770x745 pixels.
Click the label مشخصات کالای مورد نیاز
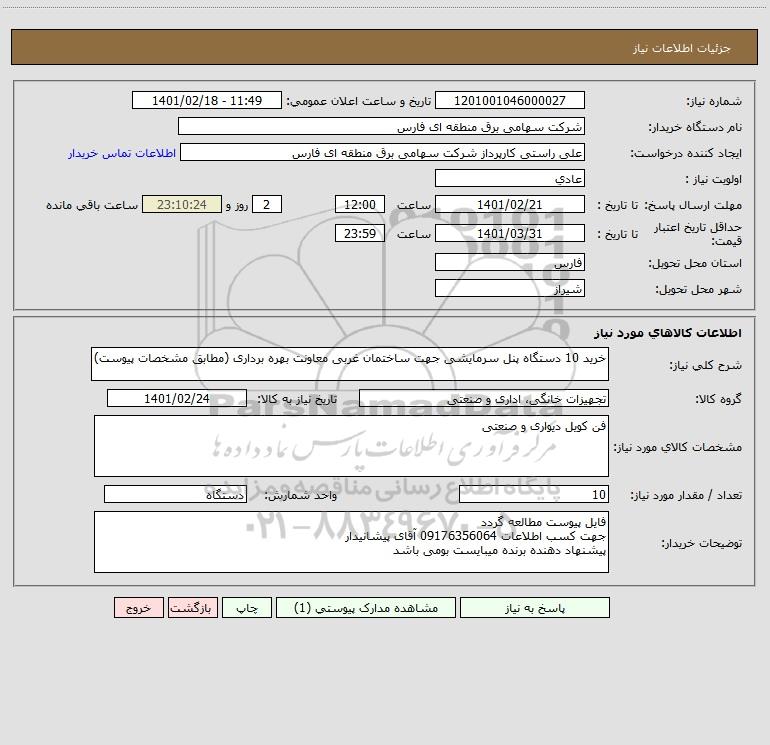(x=678, y=447)
